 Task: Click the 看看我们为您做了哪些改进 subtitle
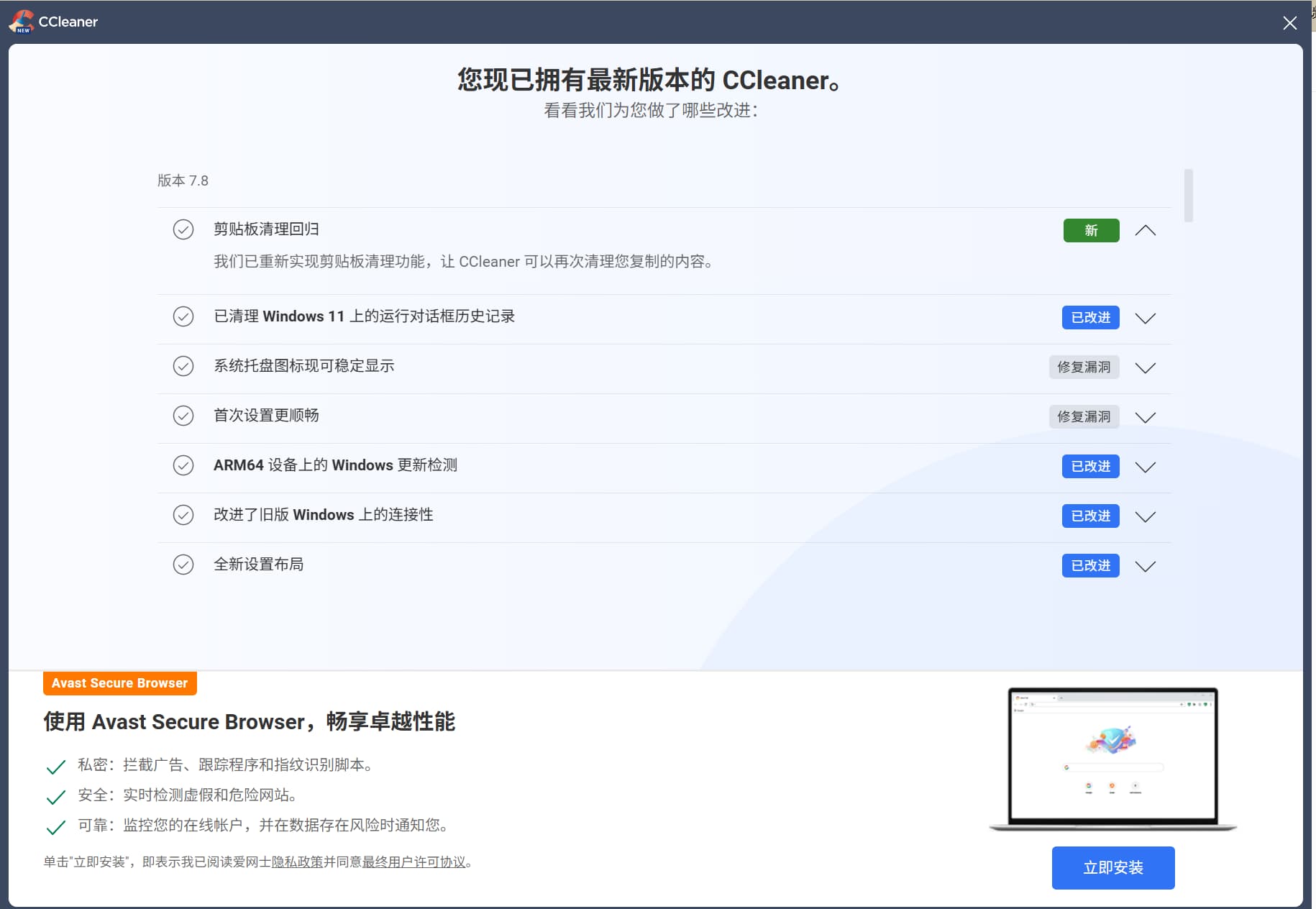pyautogui.click(x=651, y=110)
